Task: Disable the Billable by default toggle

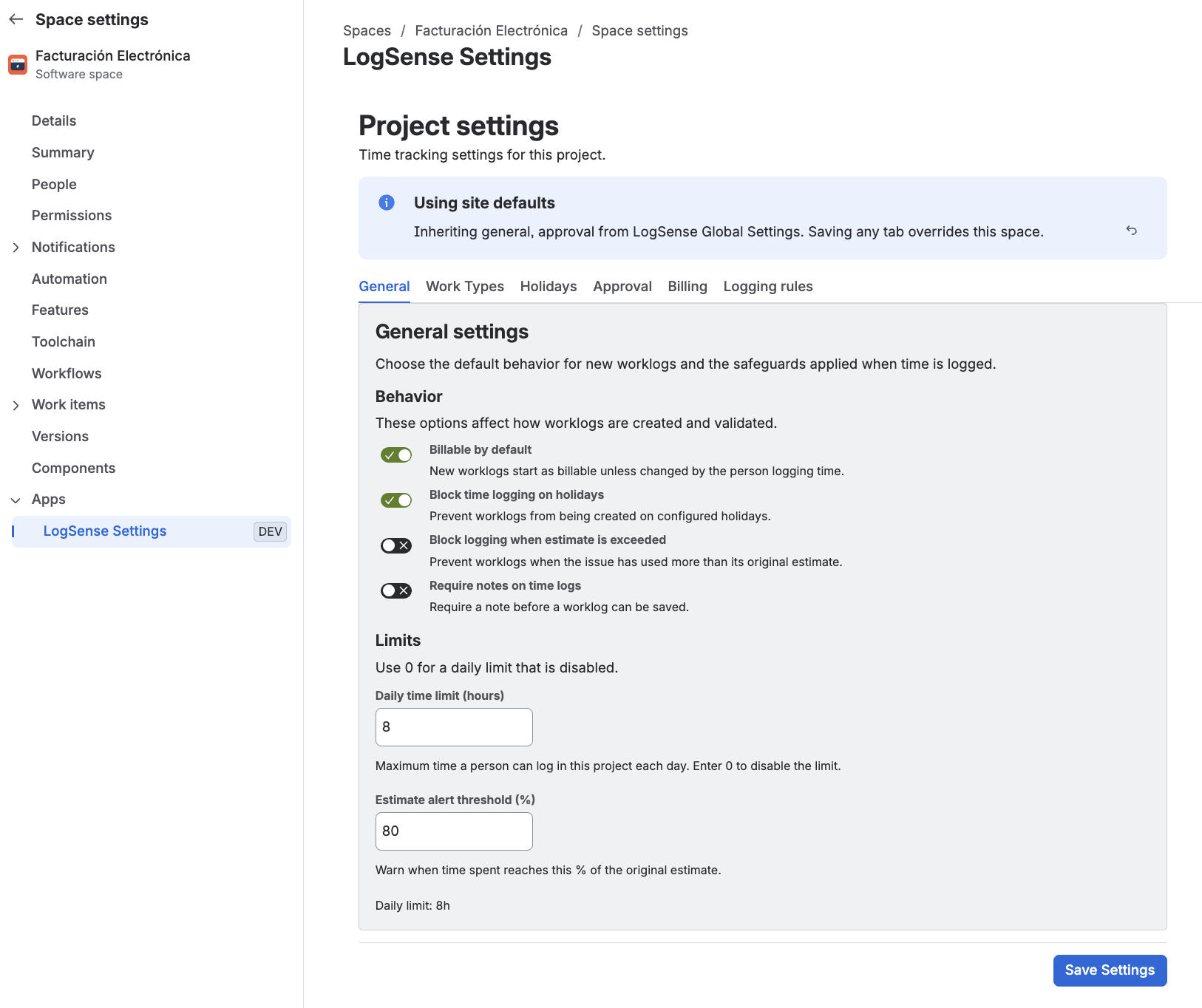Action: [x=396, y=455]
